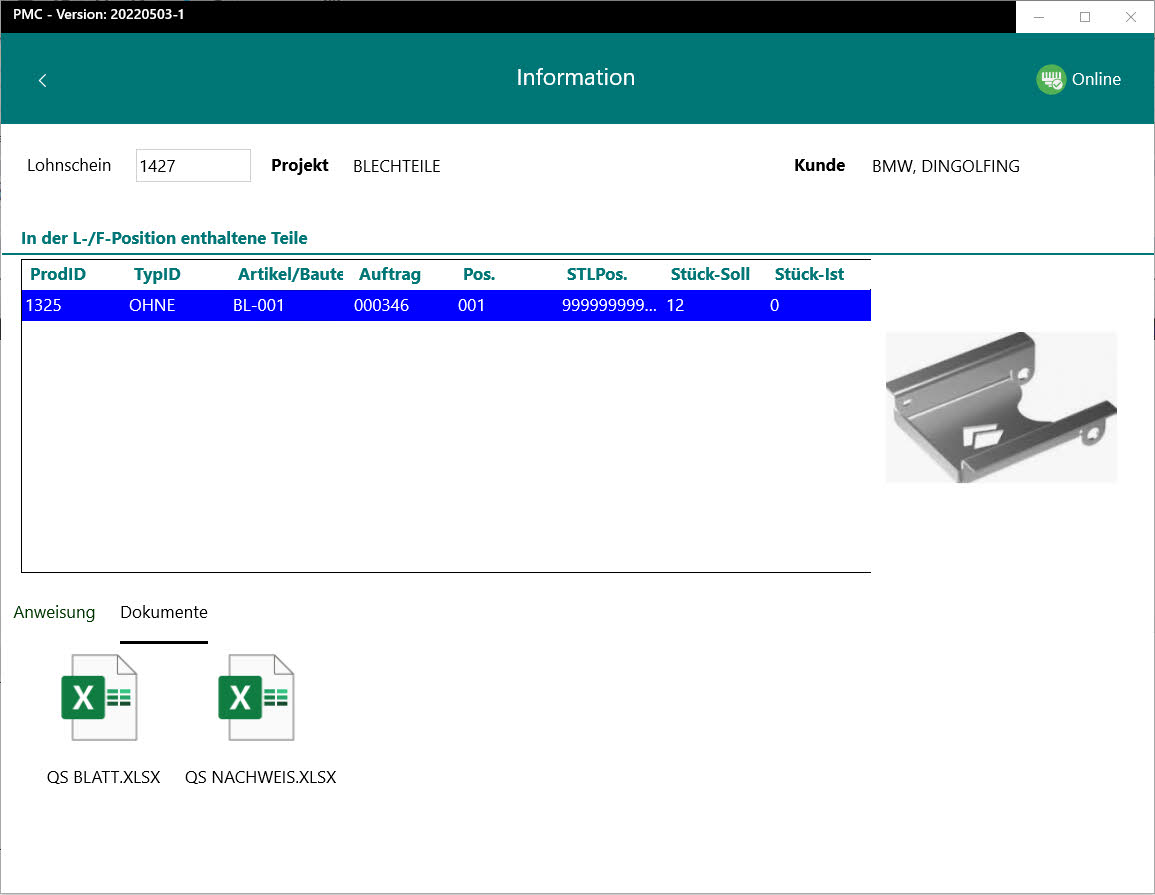
Task: Click the Projekt label
Action: pyautogui.click(x=300, y=165)
